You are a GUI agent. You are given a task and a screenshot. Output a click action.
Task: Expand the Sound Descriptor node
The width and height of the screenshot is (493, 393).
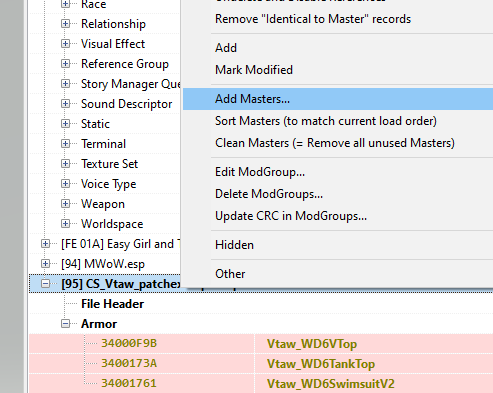66,104
